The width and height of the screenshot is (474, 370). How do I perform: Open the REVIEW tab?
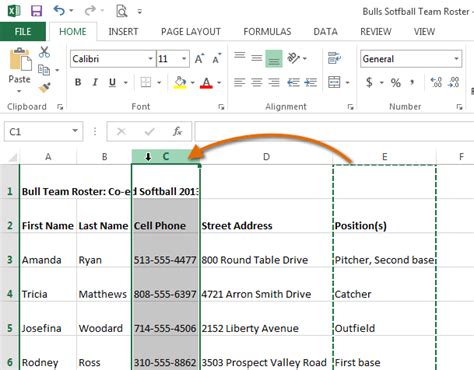376,32
